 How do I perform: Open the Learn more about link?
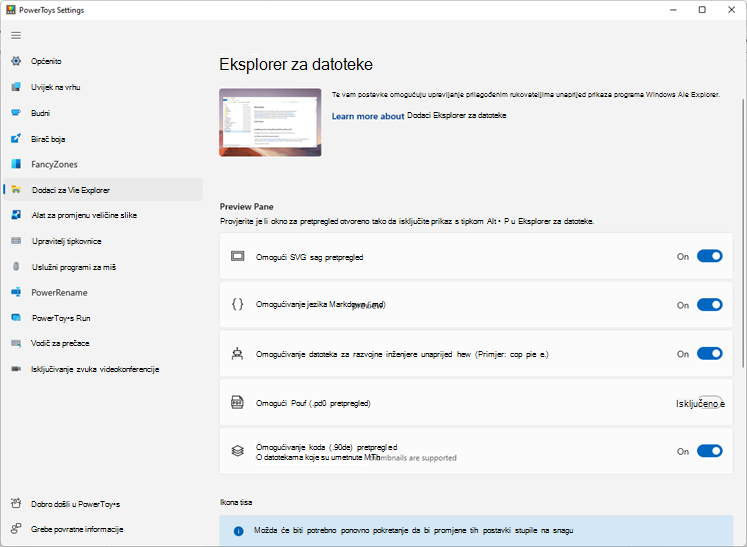tap(368, 116)
